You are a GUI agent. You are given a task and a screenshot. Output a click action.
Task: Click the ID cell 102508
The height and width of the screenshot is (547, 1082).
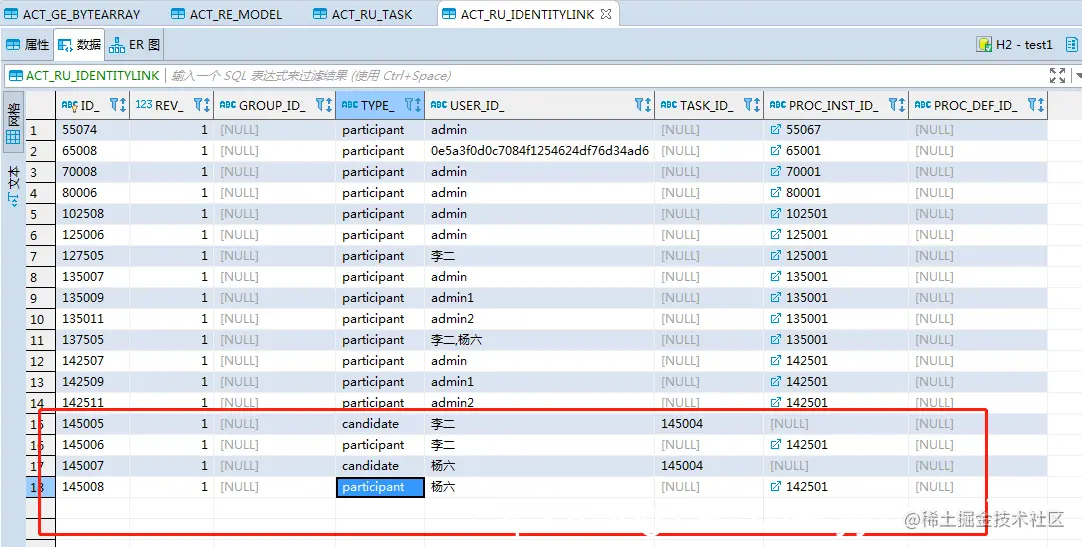click(x=92, y=214)
